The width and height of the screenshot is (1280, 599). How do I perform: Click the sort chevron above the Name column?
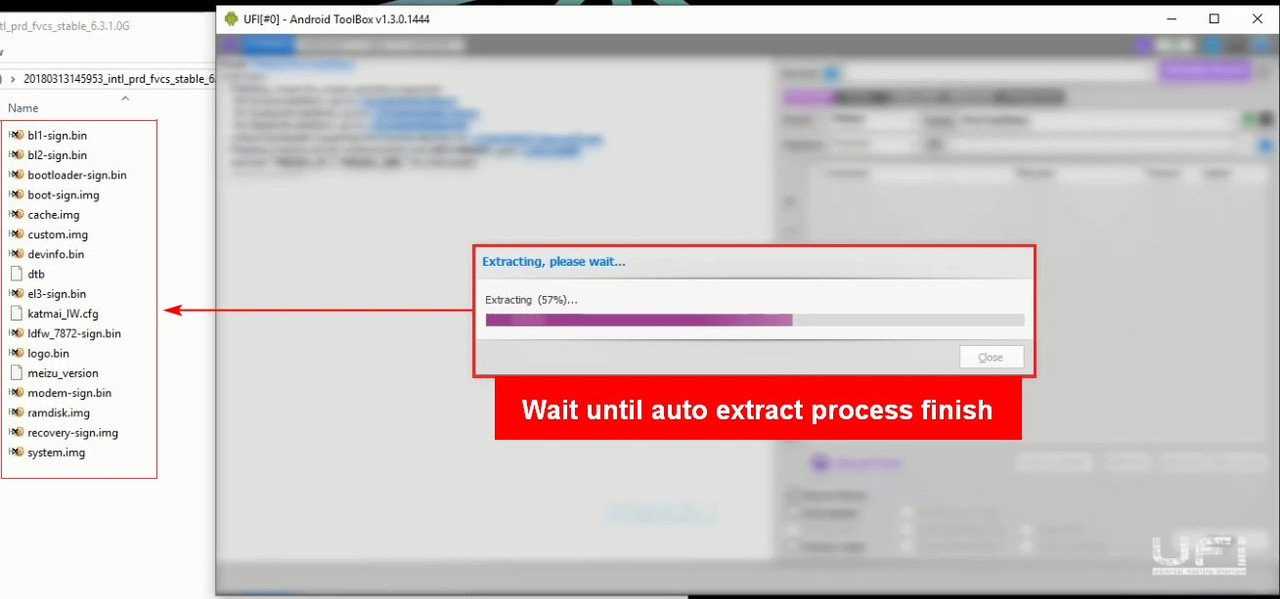pos(125,98)
